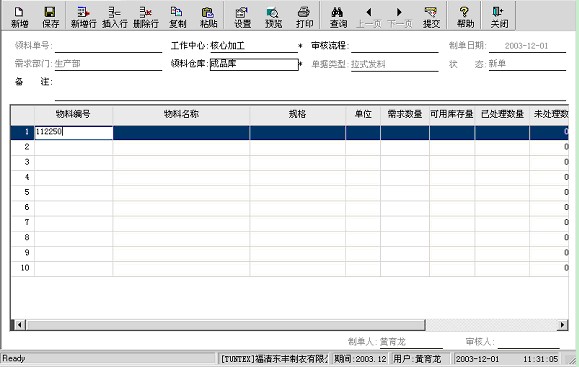This screenshot has width=579, height=367.
Task: Click status bar time 11:31:05
Action: tap(540, 359)
